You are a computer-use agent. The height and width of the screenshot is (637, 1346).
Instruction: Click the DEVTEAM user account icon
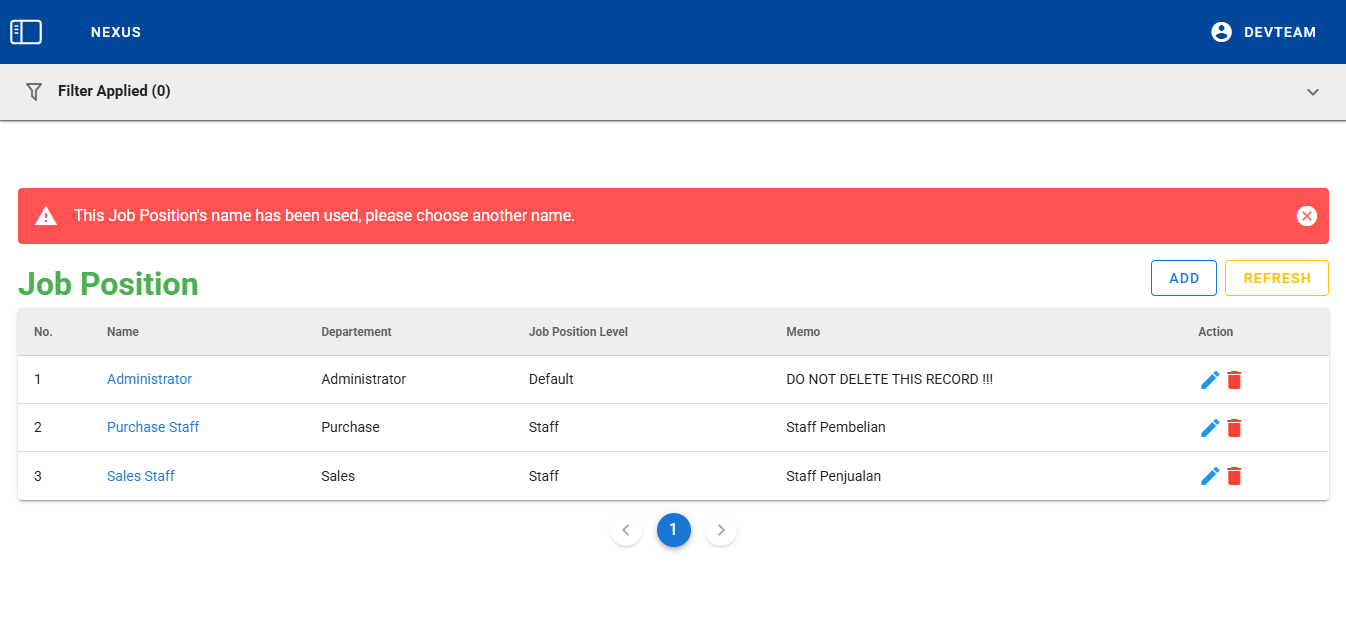click(1221, 32)
